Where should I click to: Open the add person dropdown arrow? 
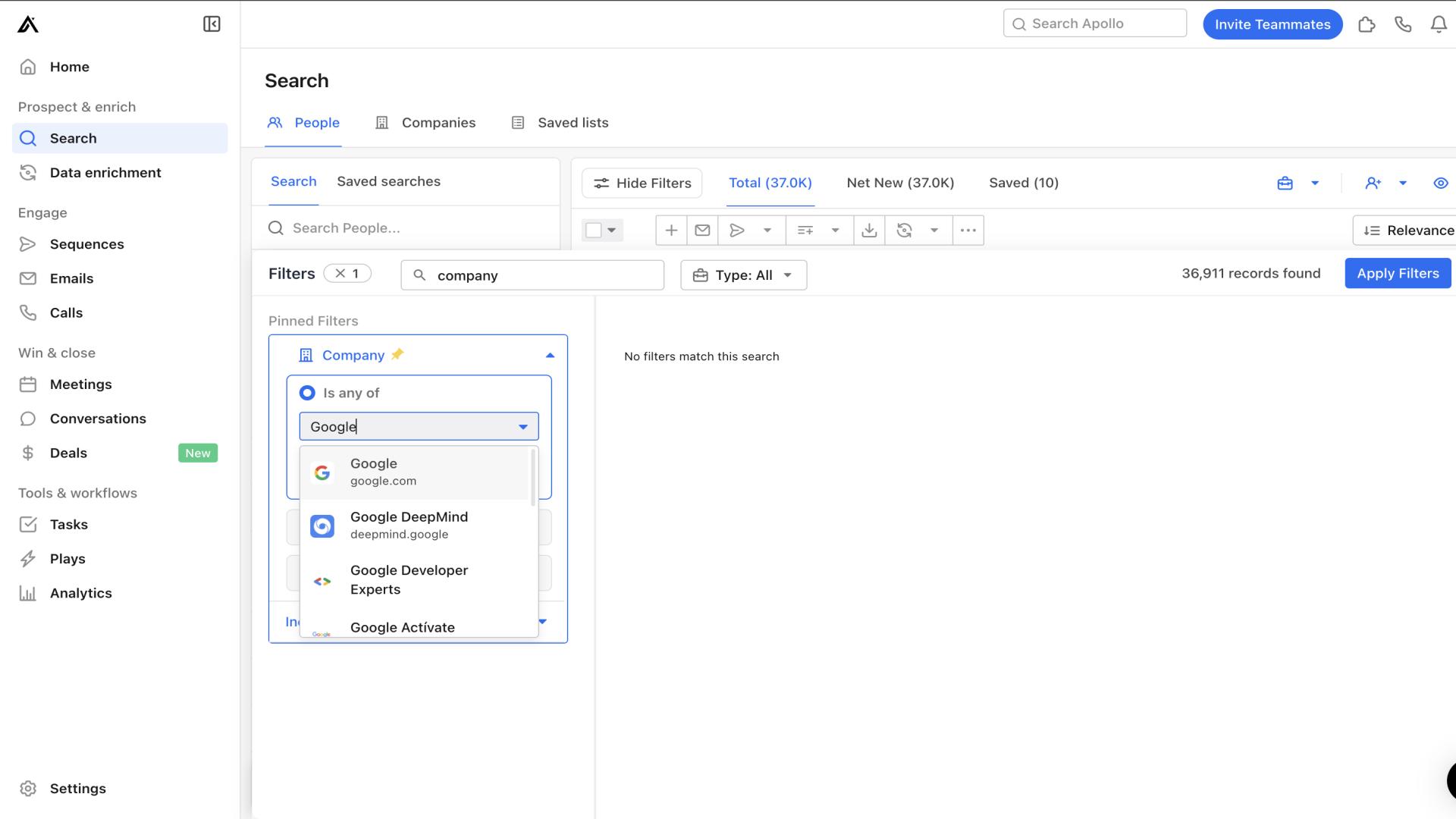pos(1403,184)
